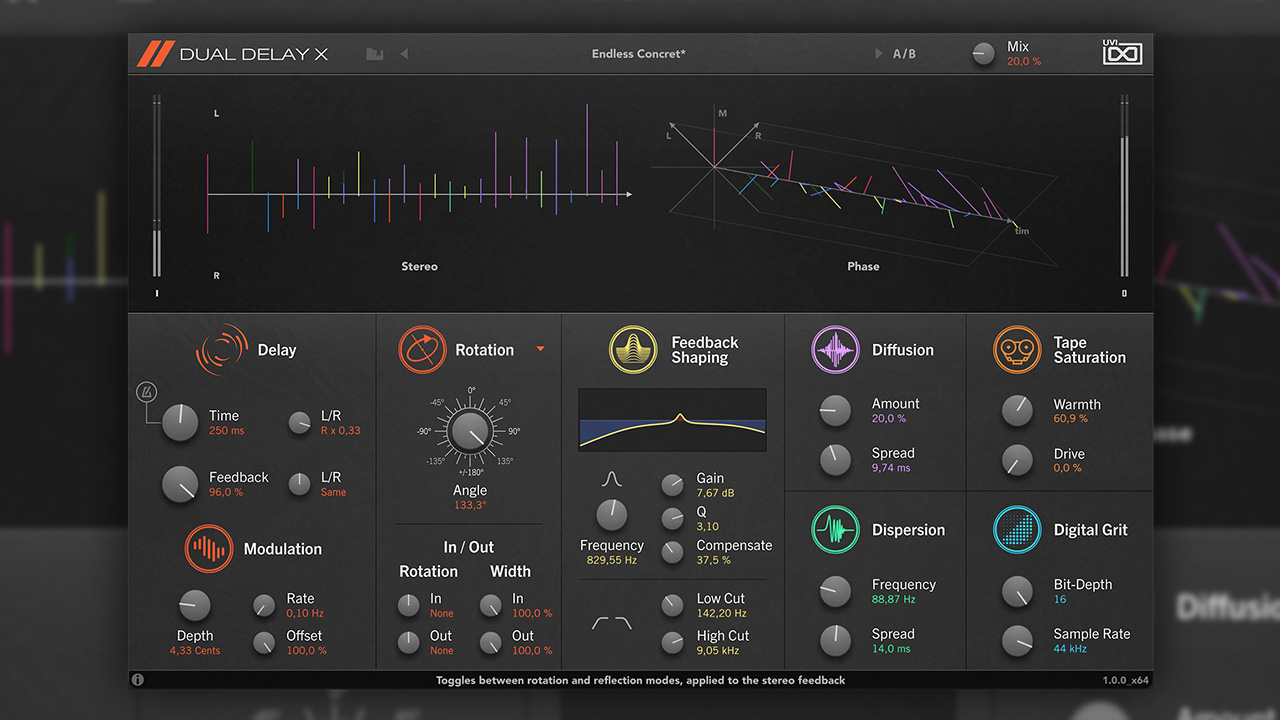Viewport: 1280px width, 720px height.
Task: Click the Diffusion waveform icon
Action: pyautogui.click(x=835, y=350)
